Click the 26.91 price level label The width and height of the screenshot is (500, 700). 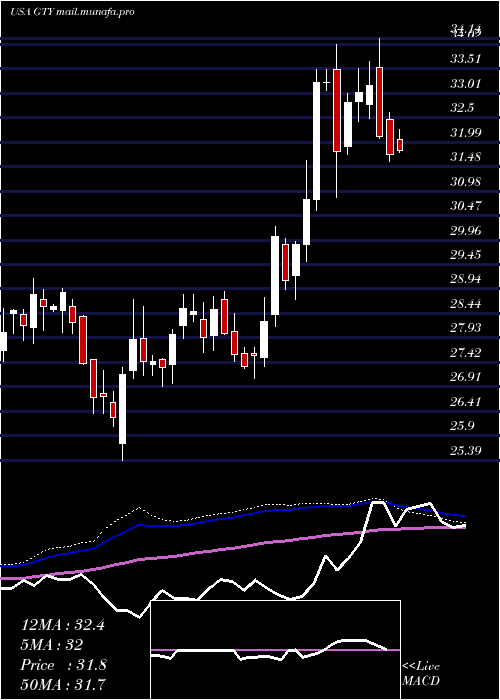466,377
